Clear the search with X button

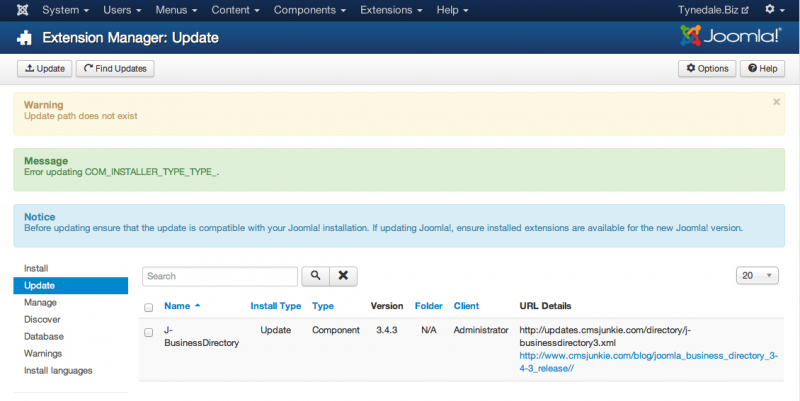point(343,276)
